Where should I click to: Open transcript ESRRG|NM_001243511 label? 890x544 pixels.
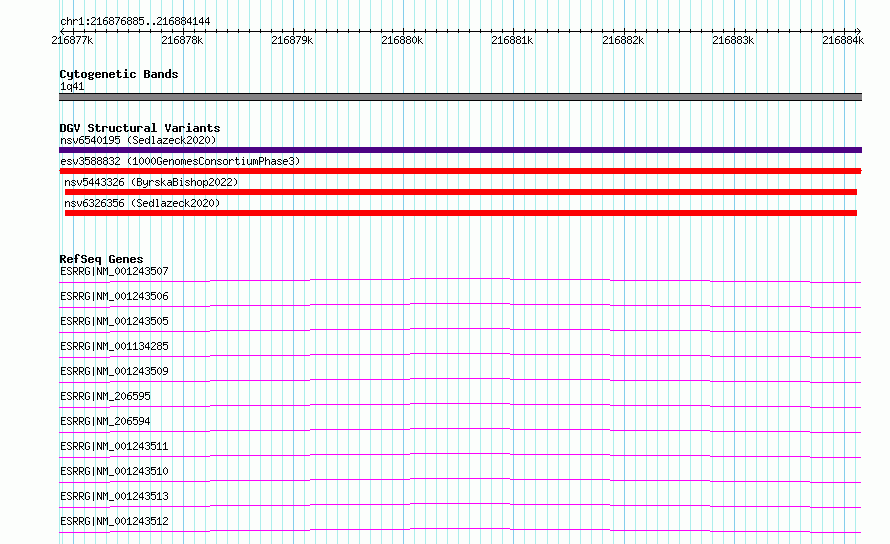click(114, 446)
